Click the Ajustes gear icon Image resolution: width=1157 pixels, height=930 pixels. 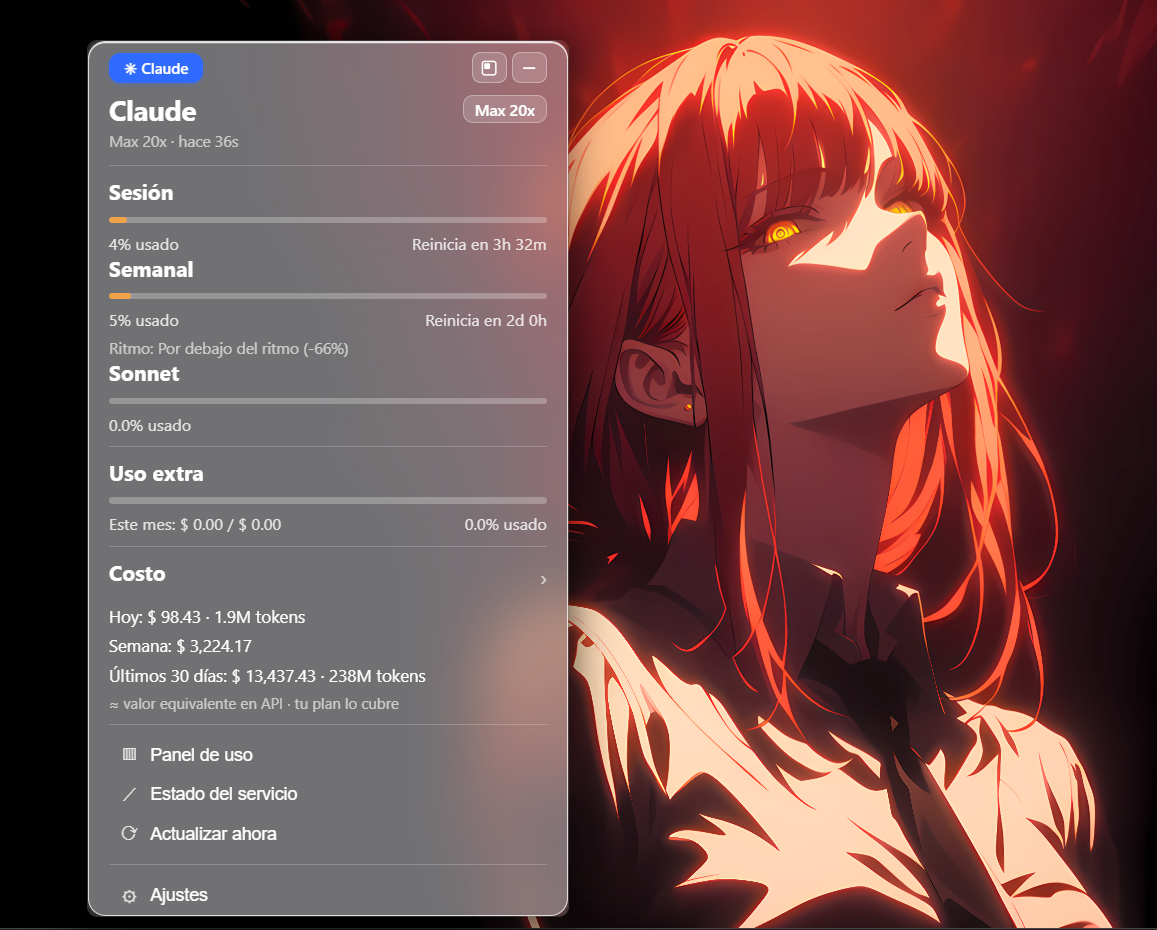[x=129, y=896]
